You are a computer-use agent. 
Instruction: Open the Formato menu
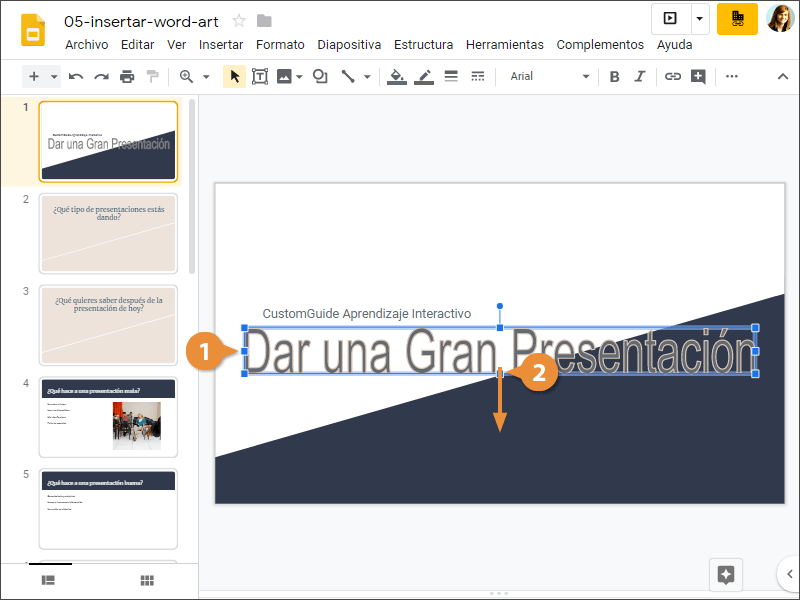pyautogui.click(x=280, y=45)
